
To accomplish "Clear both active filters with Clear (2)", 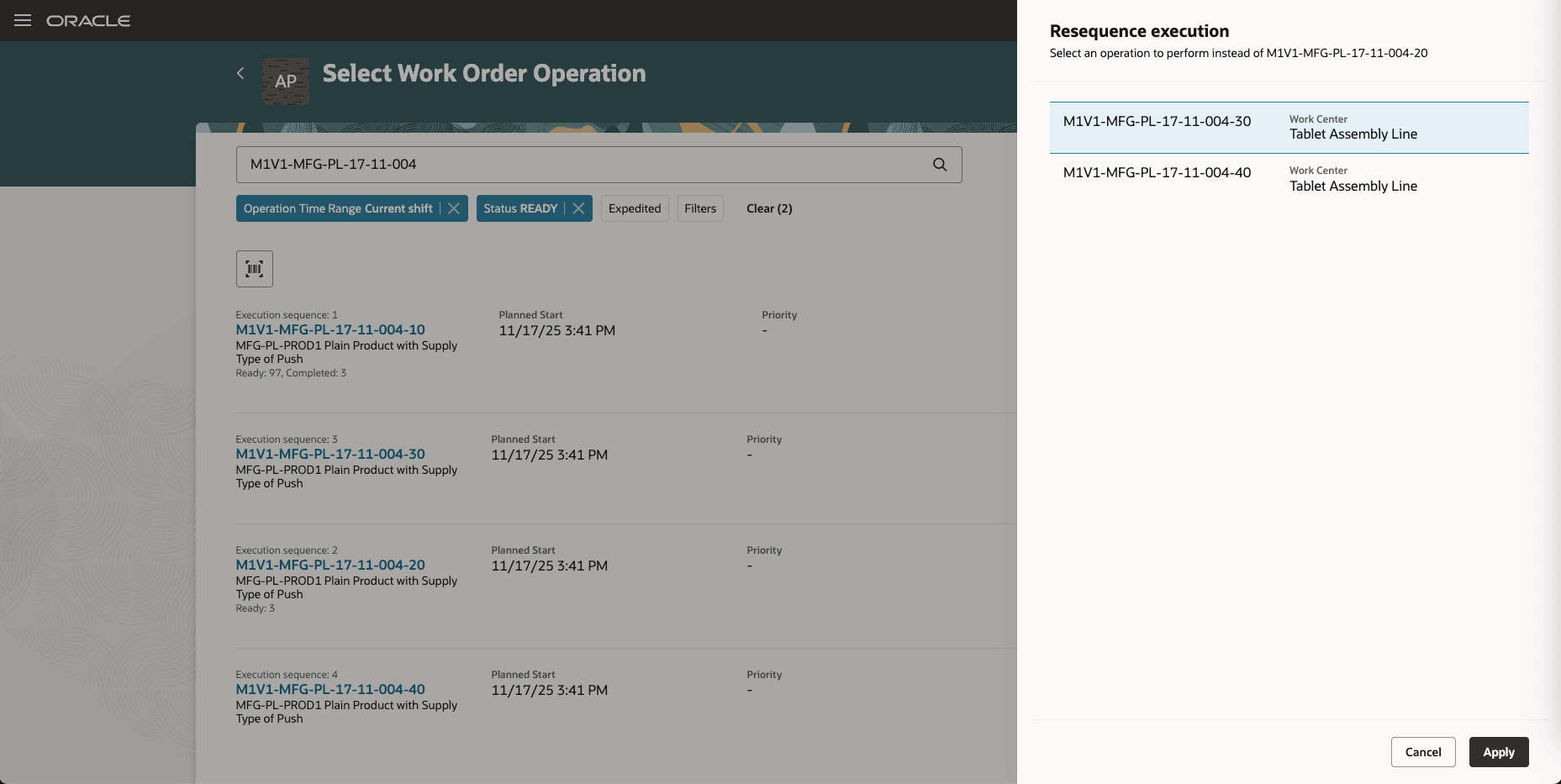I will coord(768,208).
